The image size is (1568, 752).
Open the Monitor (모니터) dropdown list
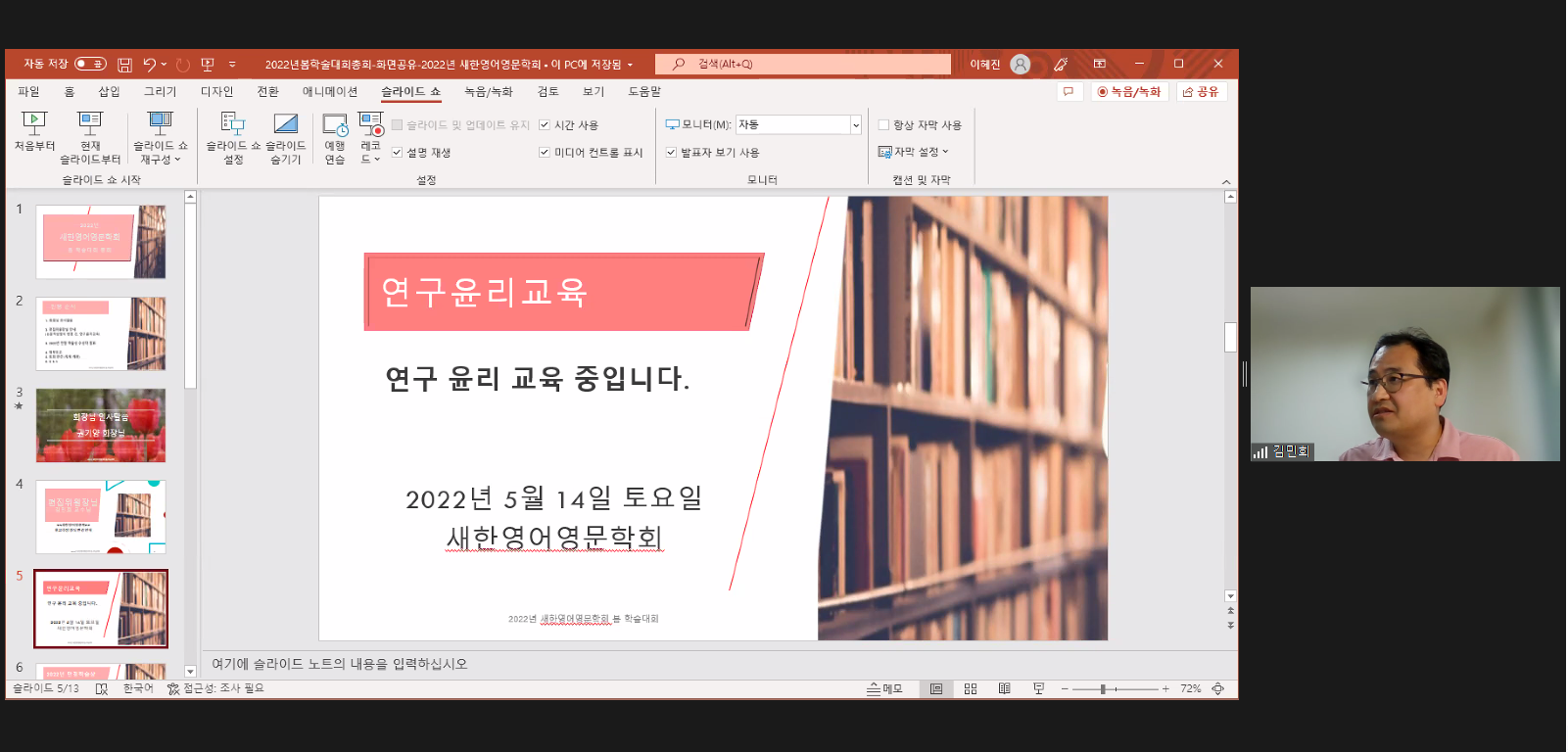(855, 125)
